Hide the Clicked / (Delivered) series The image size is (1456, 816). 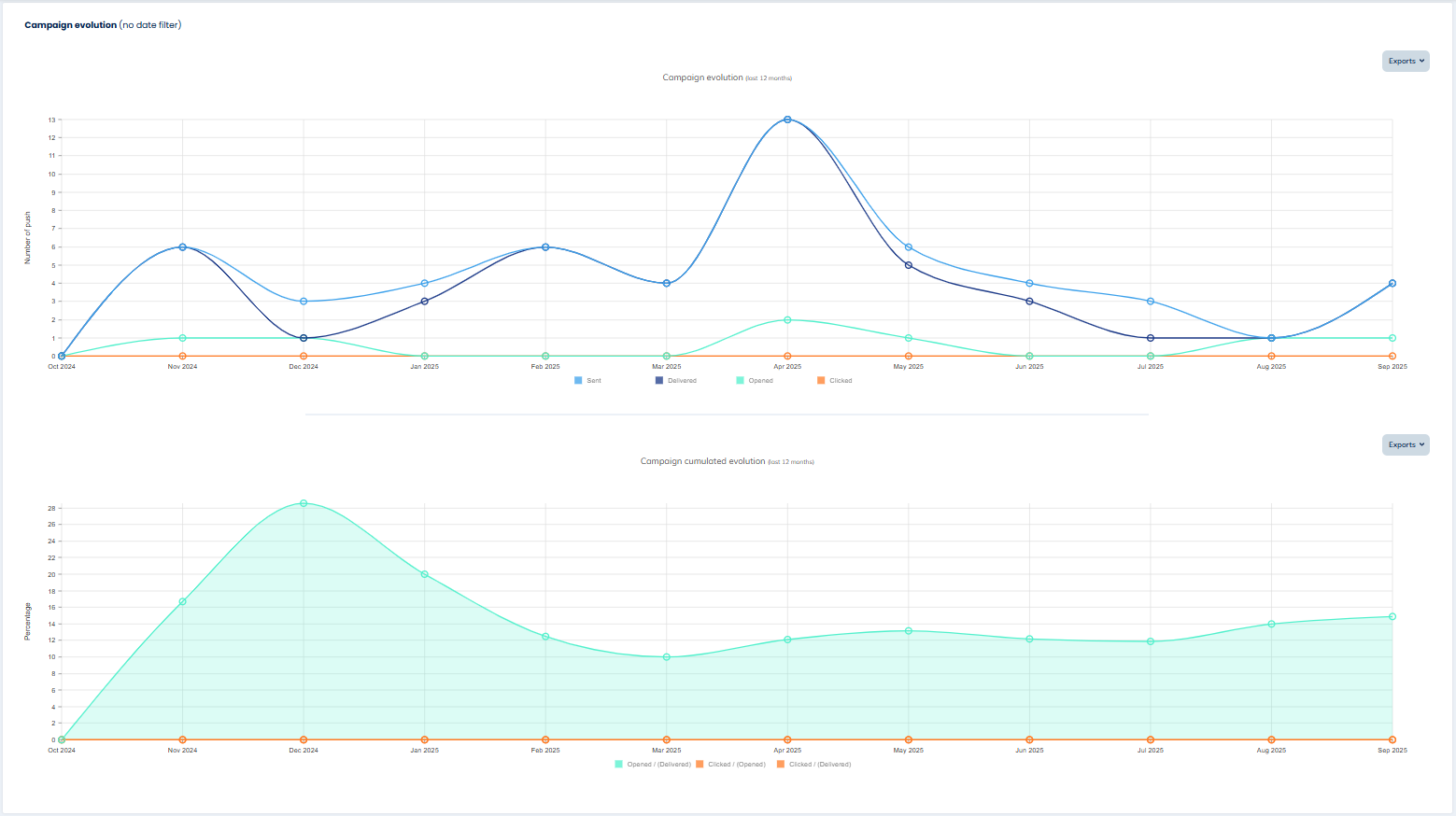click(x=819, y=765)
